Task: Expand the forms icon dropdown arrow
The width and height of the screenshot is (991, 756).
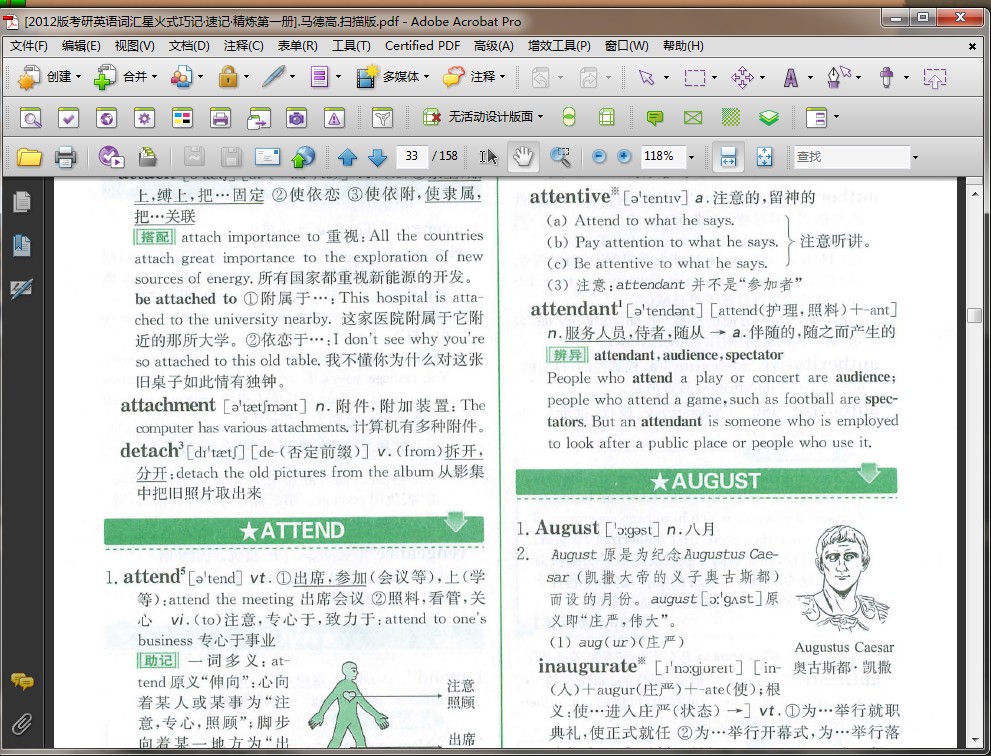Action: coord(338,77)
